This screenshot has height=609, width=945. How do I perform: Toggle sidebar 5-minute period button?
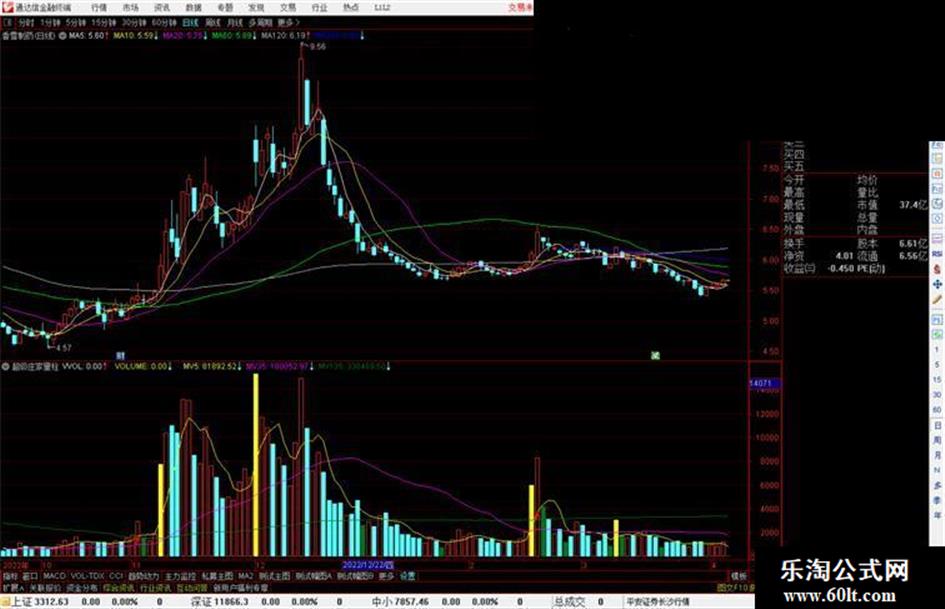tap(937, 365)
